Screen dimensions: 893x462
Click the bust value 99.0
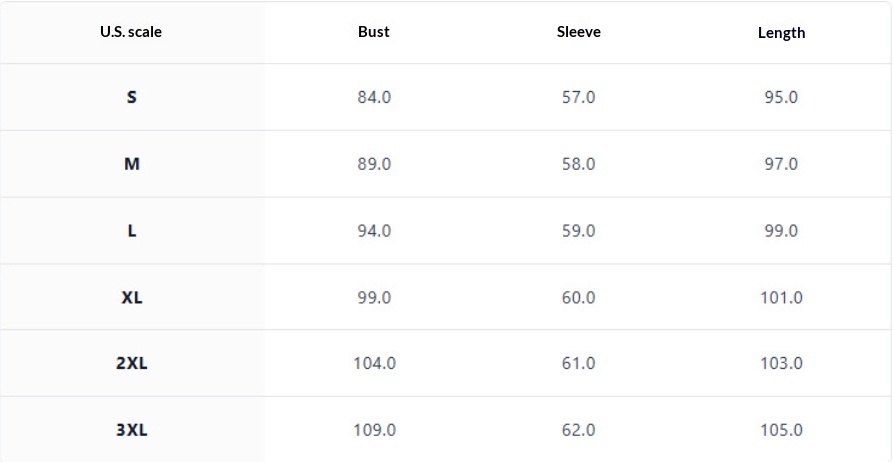[373, 297]
